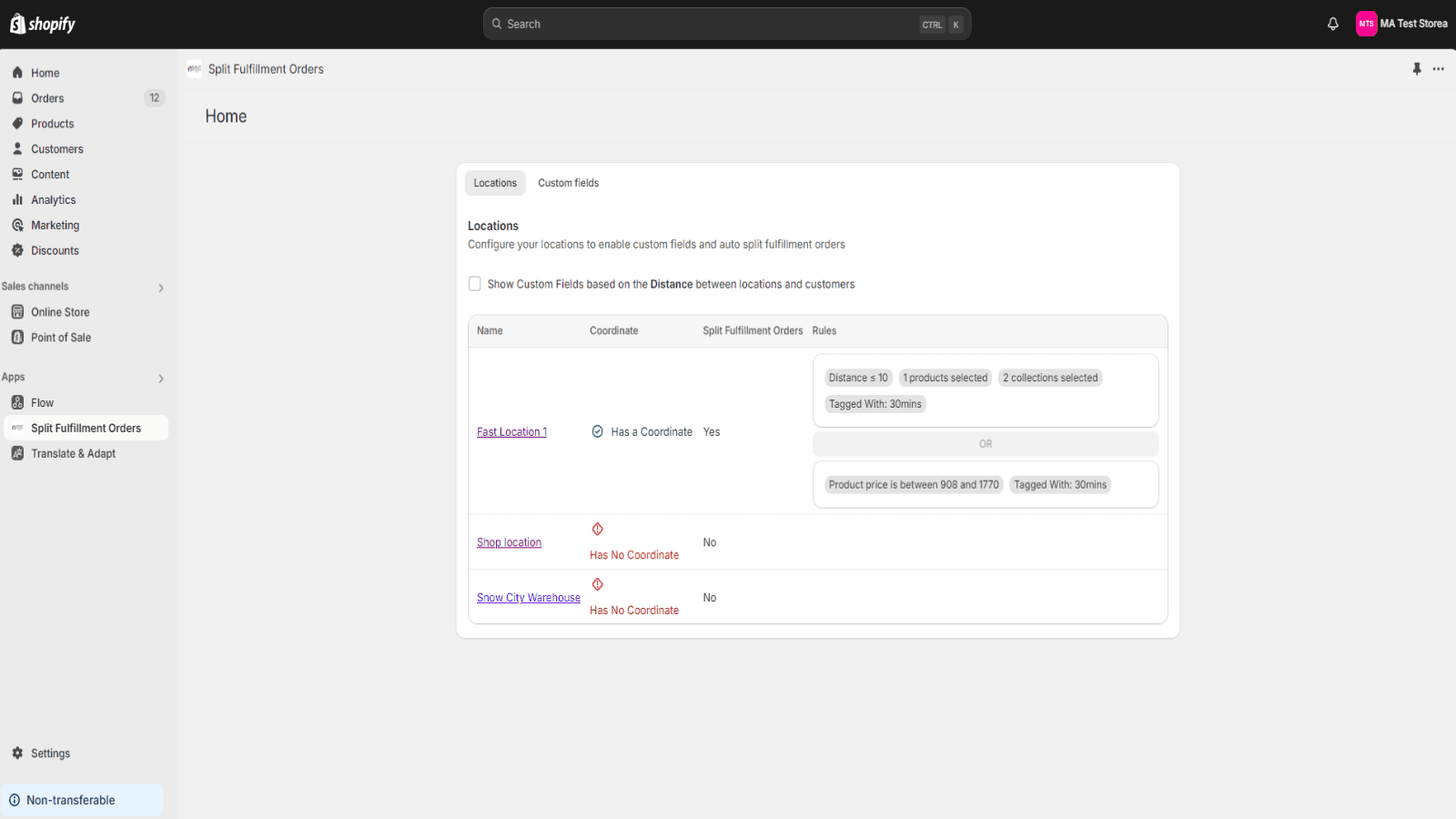Pin the Split Fulfillment Orders app
Viewport: 1456px width, 819px height.
point(1416,69)
